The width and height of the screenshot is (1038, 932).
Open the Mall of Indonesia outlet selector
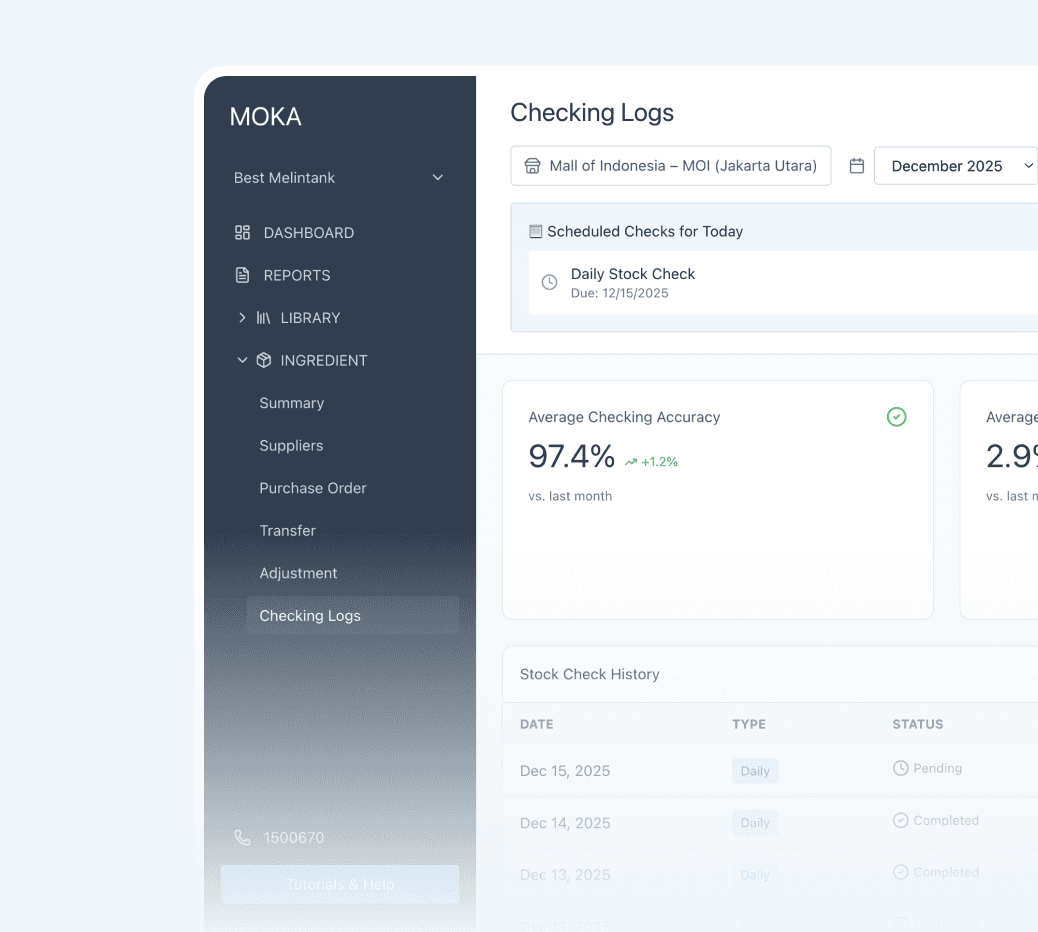pyautogui.click(x=671, y=165)
